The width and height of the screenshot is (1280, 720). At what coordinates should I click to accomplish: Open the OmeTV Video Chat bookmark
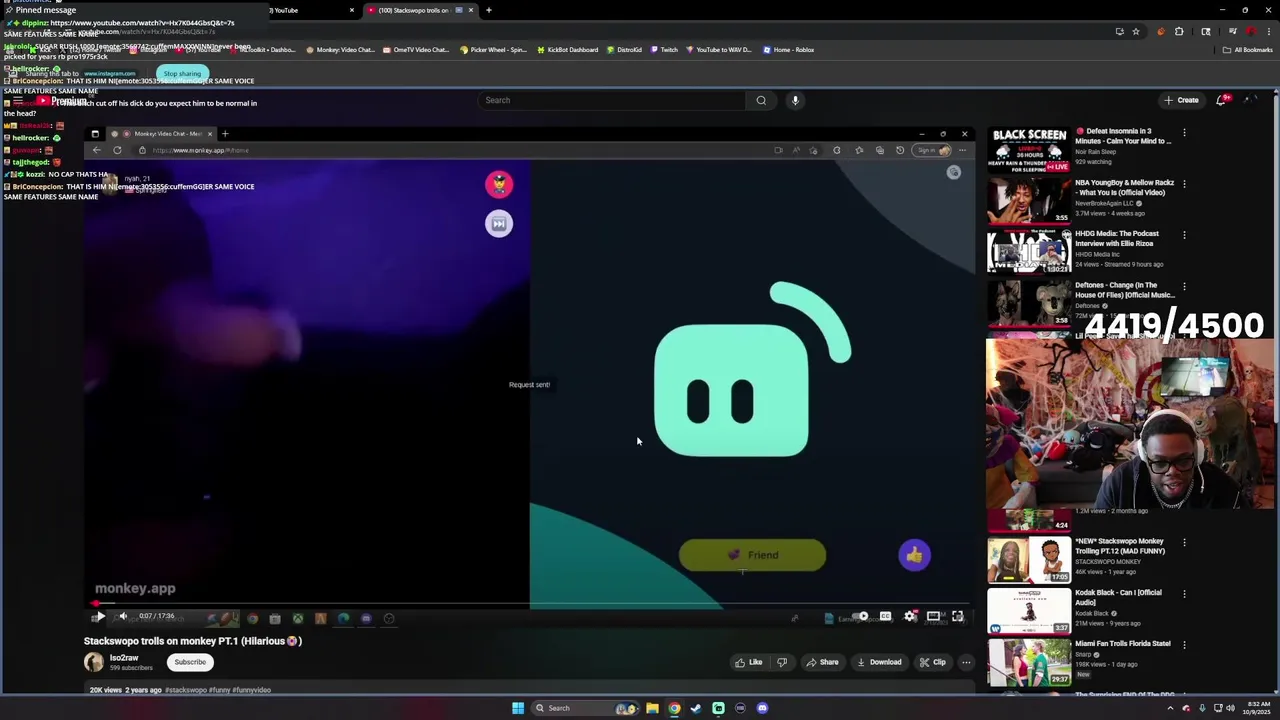coord(415,49)
